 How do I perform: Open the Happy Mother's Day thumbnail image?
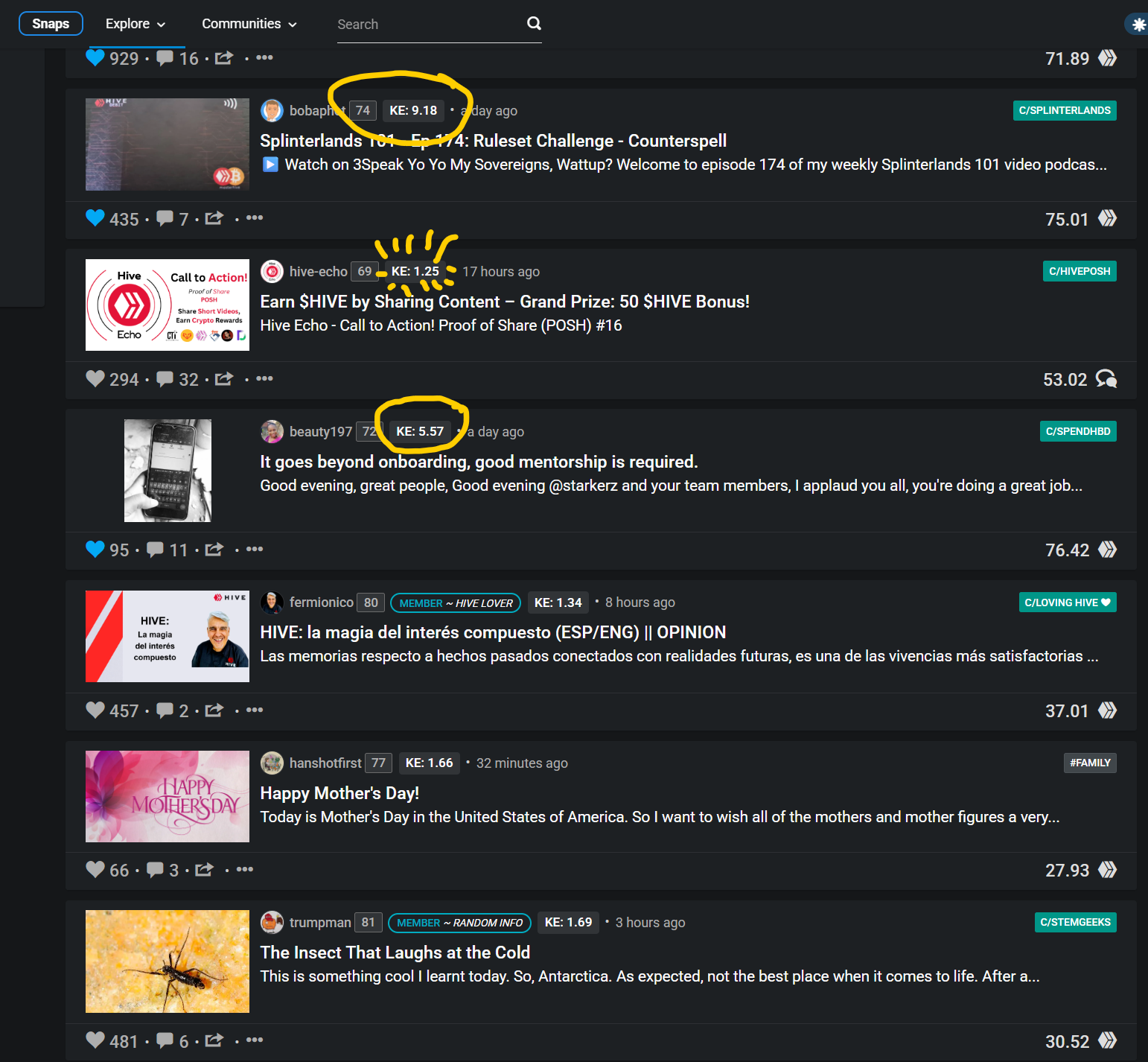pyautogui.click(x=168, y=796)
